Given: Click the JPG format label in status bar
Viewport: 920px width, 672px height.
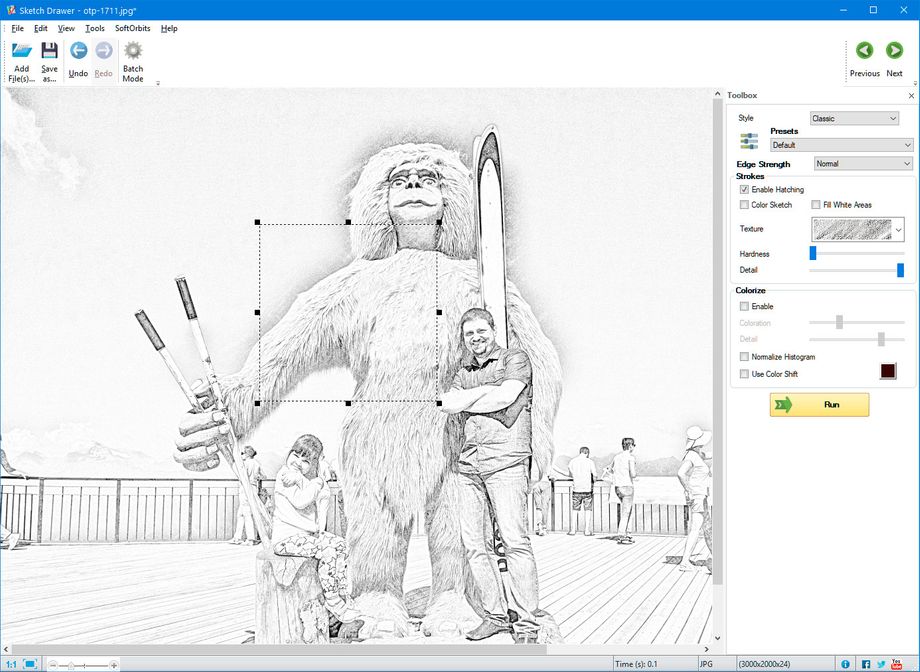Looking at the screenshot, I should [706, 664].
